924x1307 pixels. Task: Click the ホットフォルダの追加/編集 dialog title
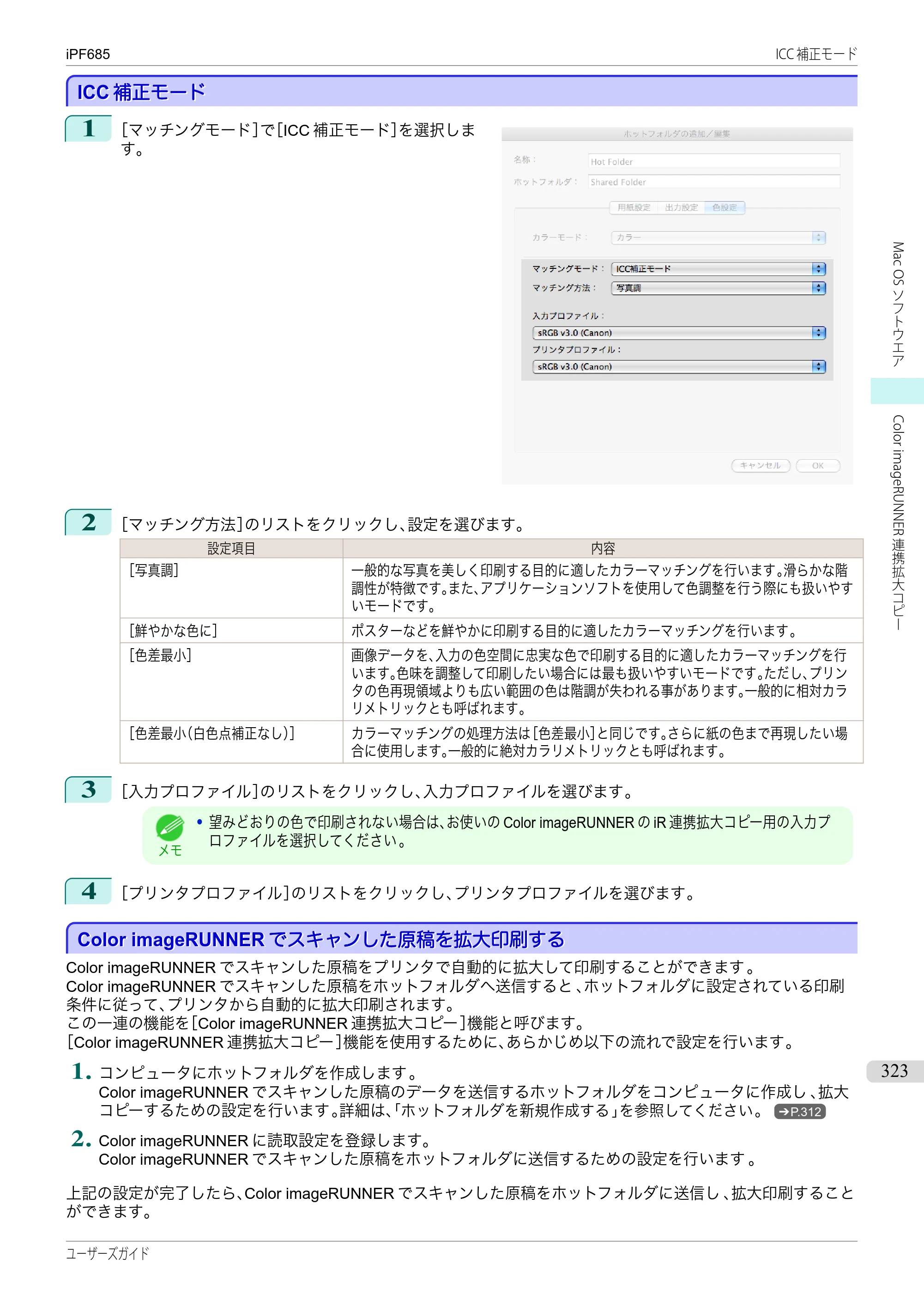tap(677, 134)
